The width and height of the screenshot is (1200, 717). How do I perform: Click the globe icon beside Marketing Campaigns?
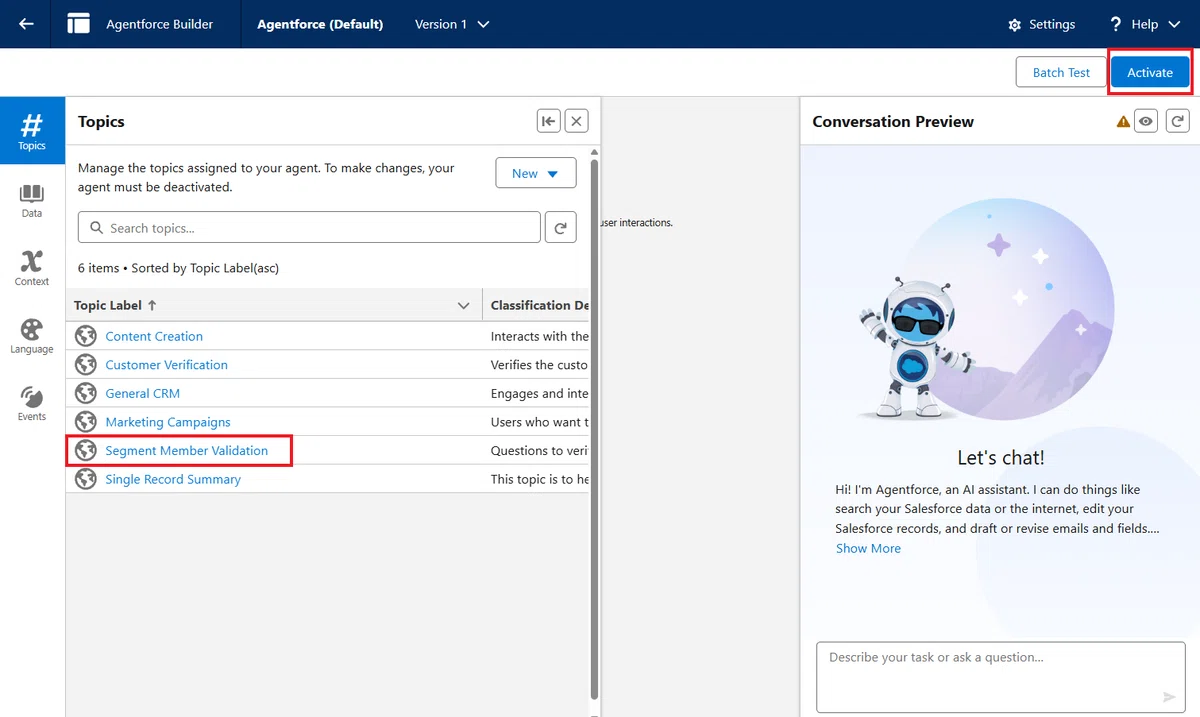click(x=86, y=422)
